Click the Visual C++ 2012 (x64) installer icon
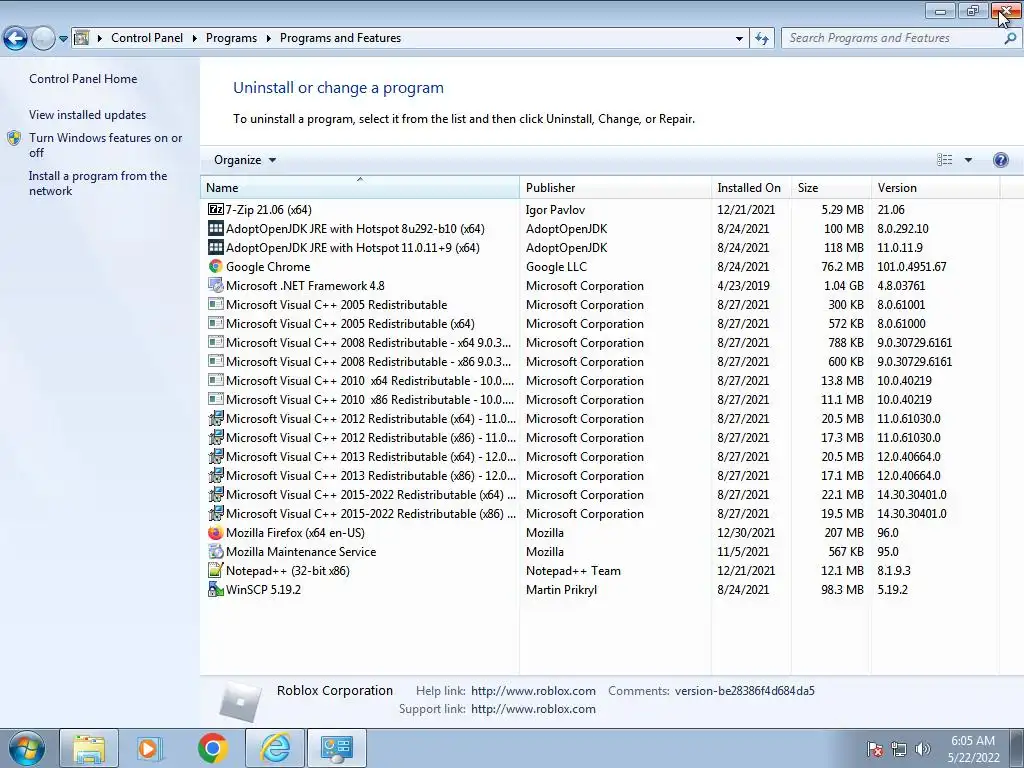1024x768 pixels. [216, 419]
